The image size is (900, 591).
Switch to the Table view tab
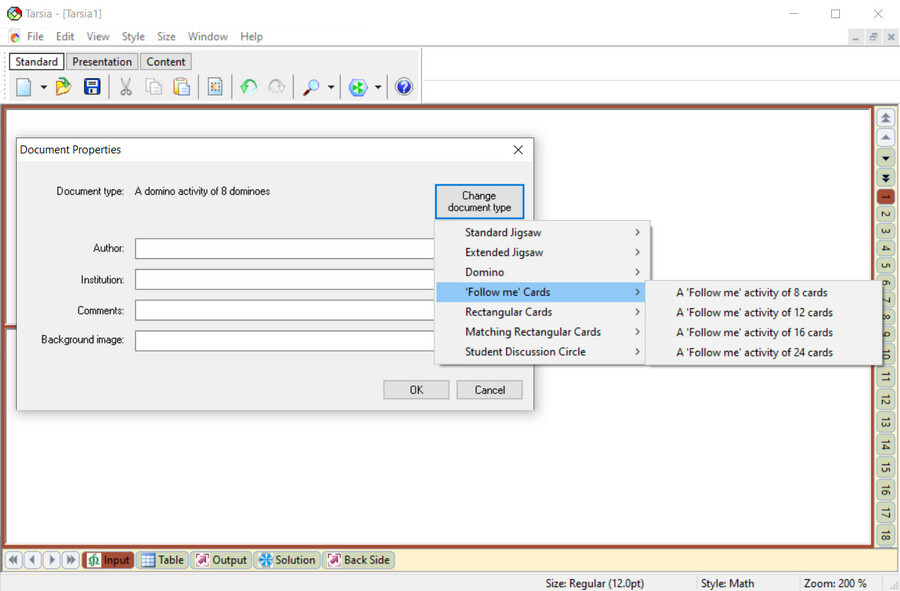click(x=162, y=560)
